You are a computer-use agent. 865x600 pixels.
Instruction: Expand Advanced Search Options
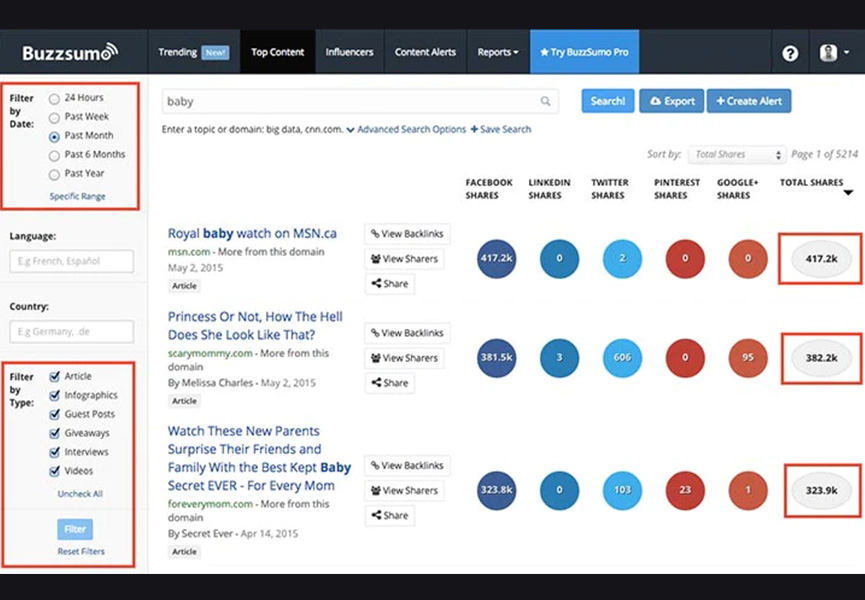pyautogui.click(x=406, y=129)
